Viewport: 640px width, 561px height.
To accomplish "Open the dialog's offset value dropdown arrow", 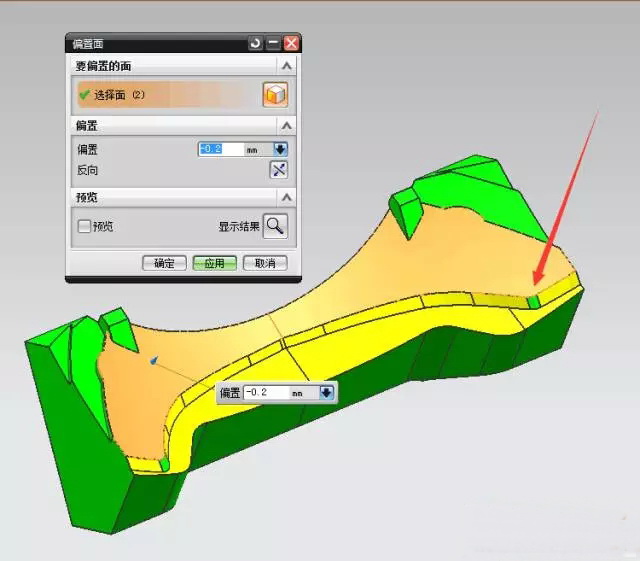I will point(280,149).
